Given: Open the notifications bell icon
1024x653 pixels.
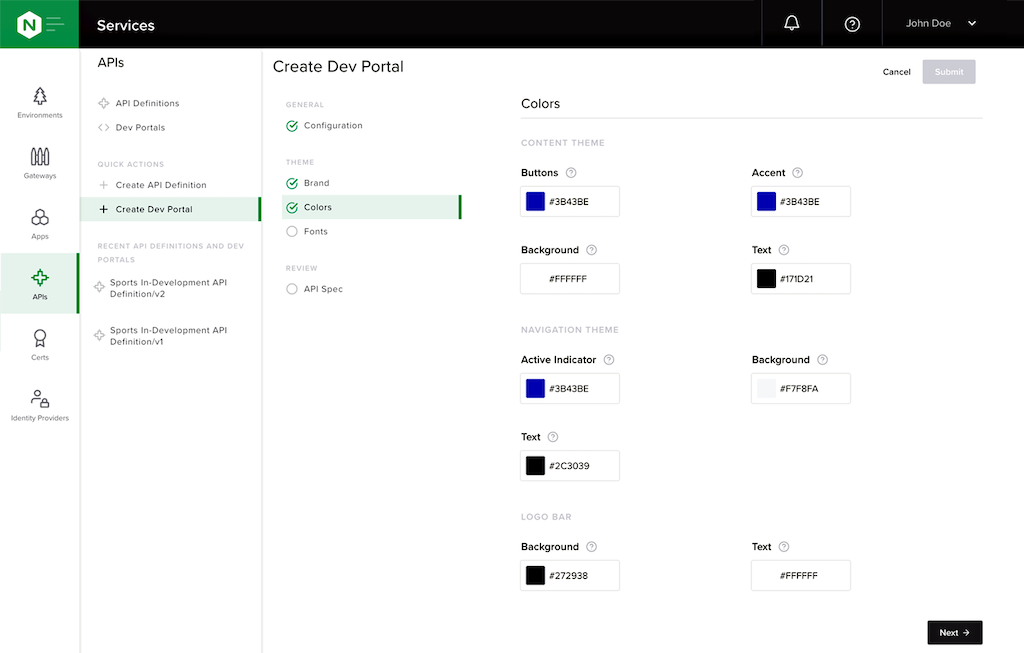Looking at the screenshot, I should 792,24.
